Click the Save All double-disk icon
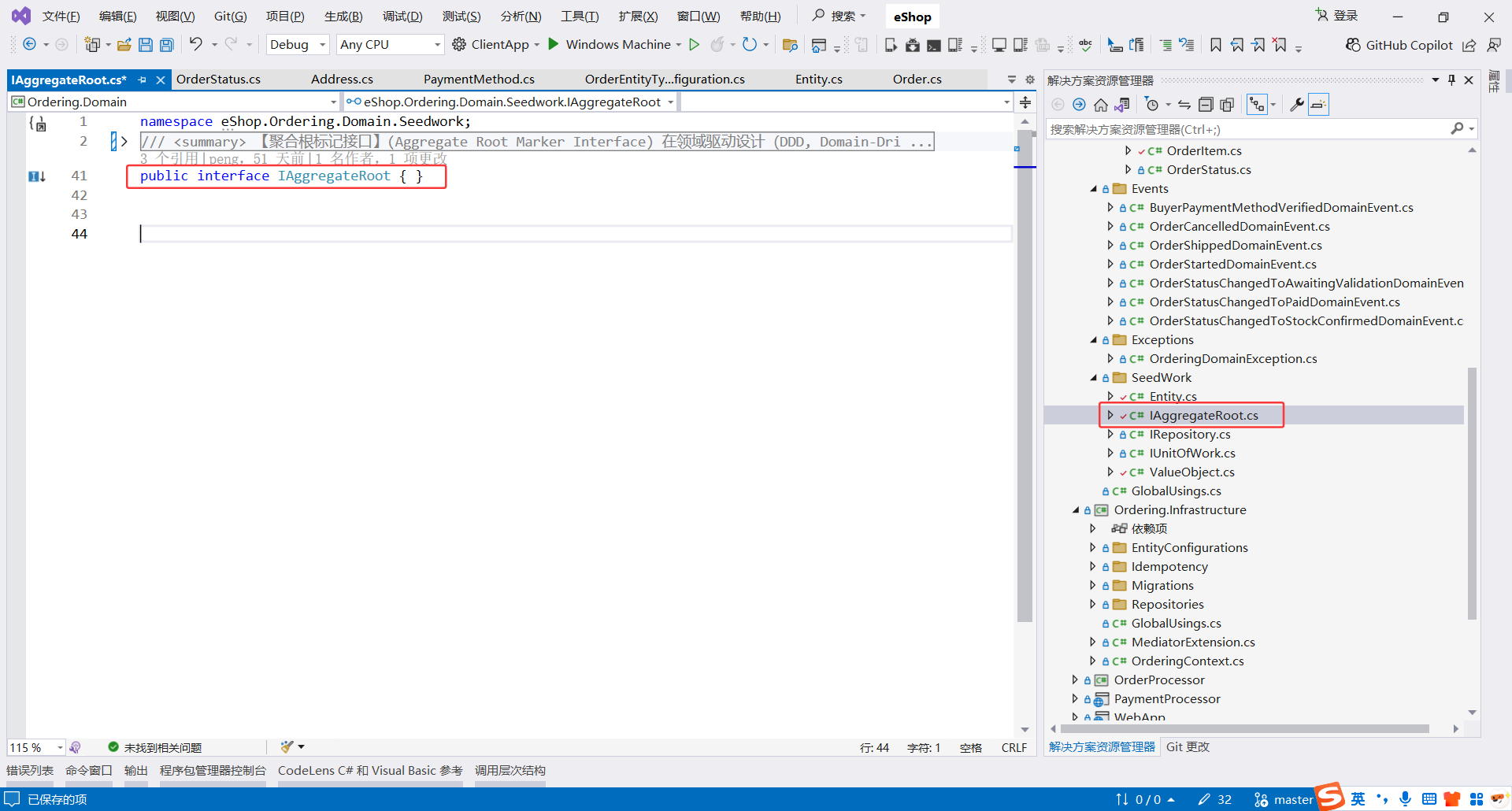1512x811 pixels. tap(167, 45)
